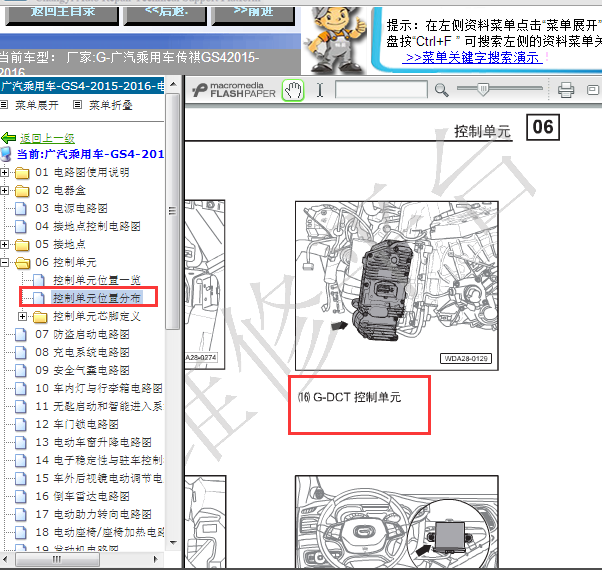Viewport: 602px width, 570px height.
Task: Click the folder icon for 控制单元芯脚定义
Action: 40,317
